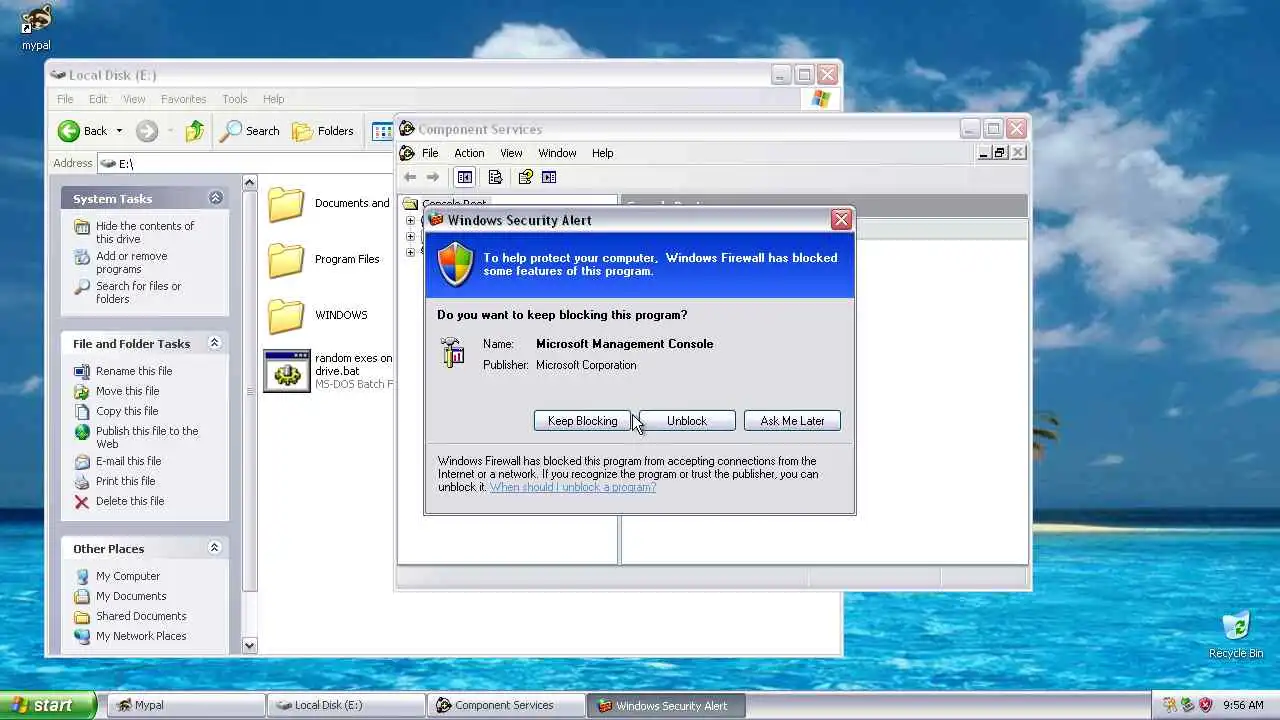The height and width of the screenshot is (720, 1280).
Task: Open Favorites menu in Local Disk window
Action: (184, 99)
